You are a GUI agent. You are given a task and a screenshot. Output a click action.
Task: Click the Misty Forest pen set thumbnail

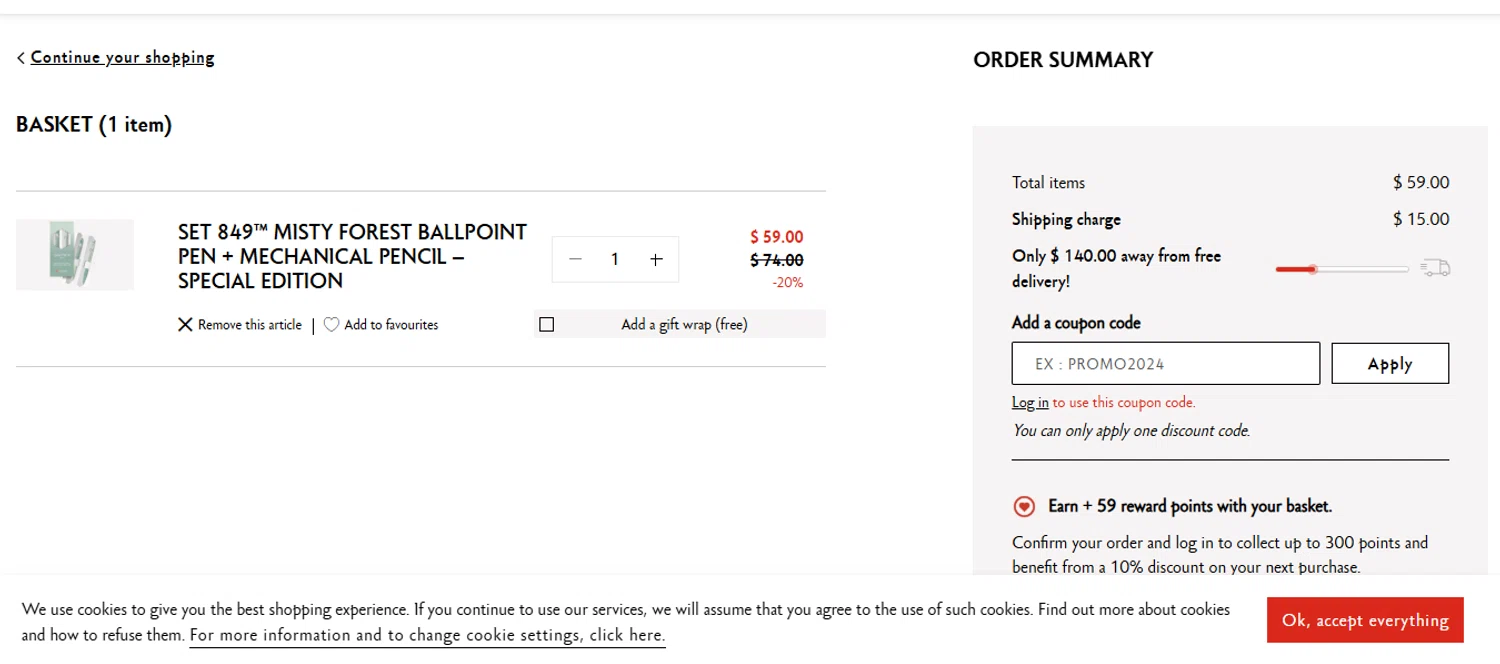coord(75,255)
